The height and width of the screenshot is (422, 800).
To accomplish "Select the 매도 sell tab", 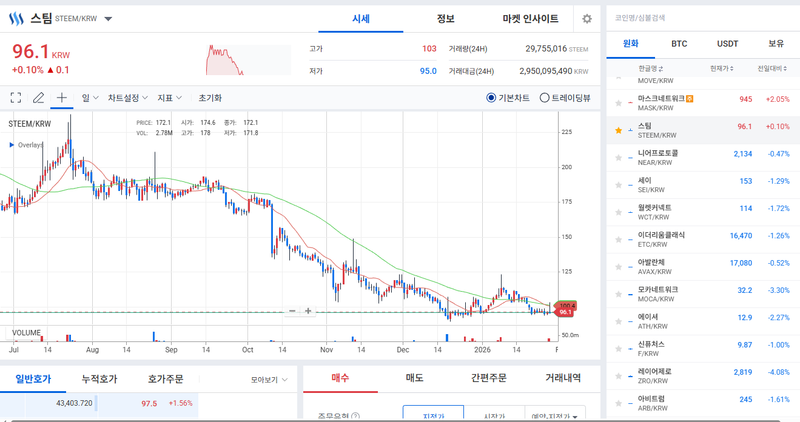I will coord(413,378).
